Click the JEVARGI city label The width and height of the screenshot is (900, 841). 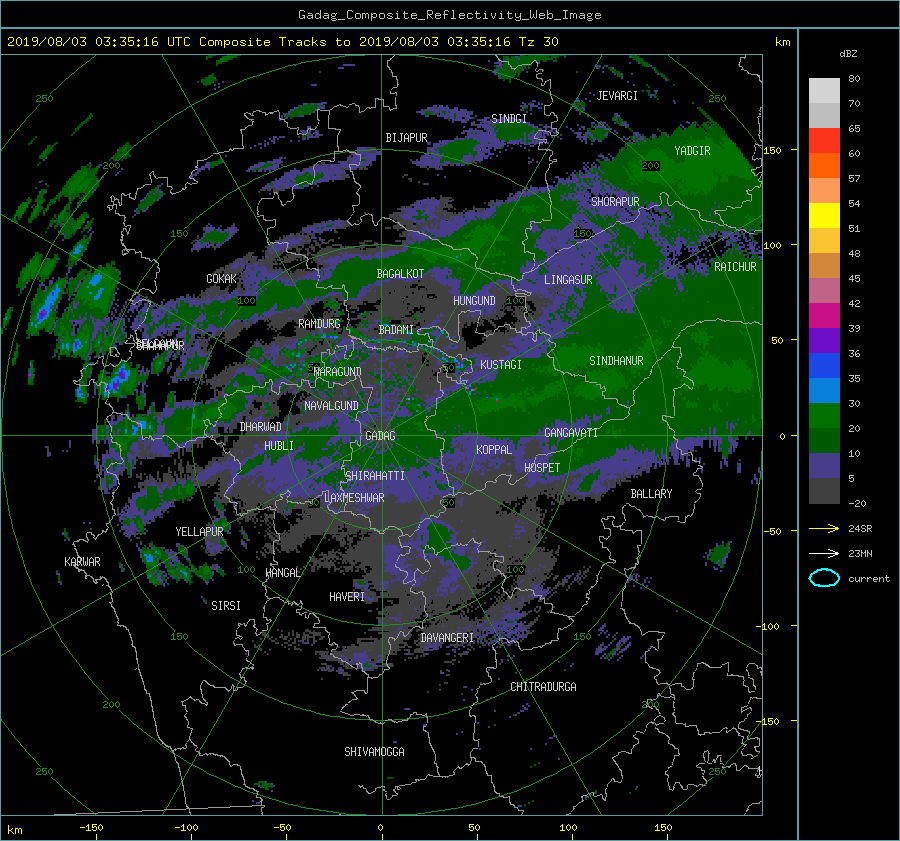(x=617, y=96)
